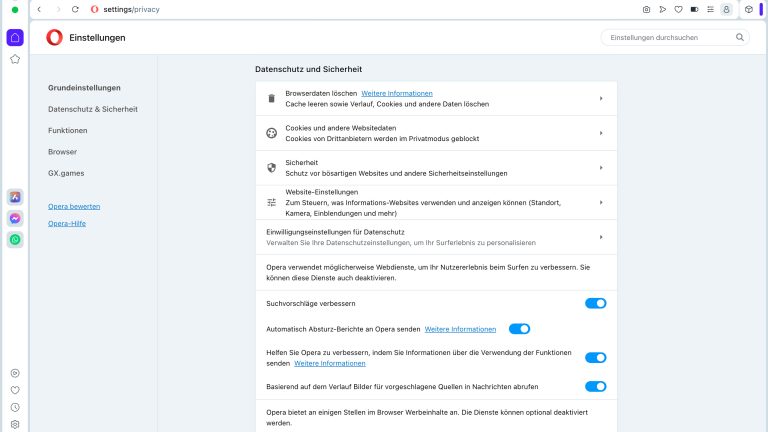
Task: Expand Einwilligungseinstellungen für Datenschutz chevron
Action: point(601,238)
